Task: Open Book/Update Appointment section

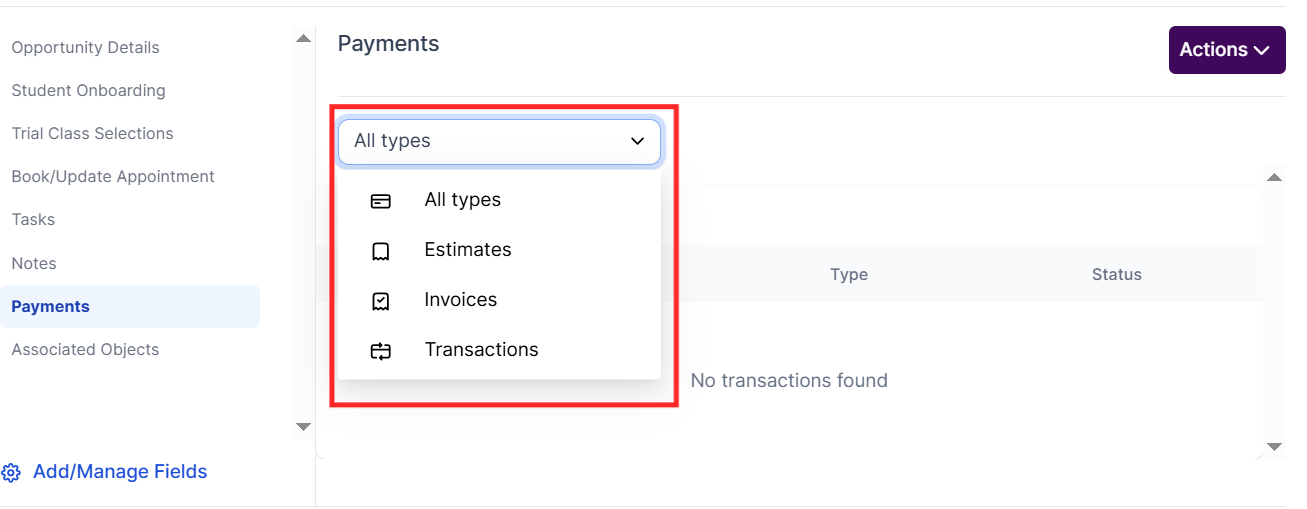Action: [x=113, y=176]
